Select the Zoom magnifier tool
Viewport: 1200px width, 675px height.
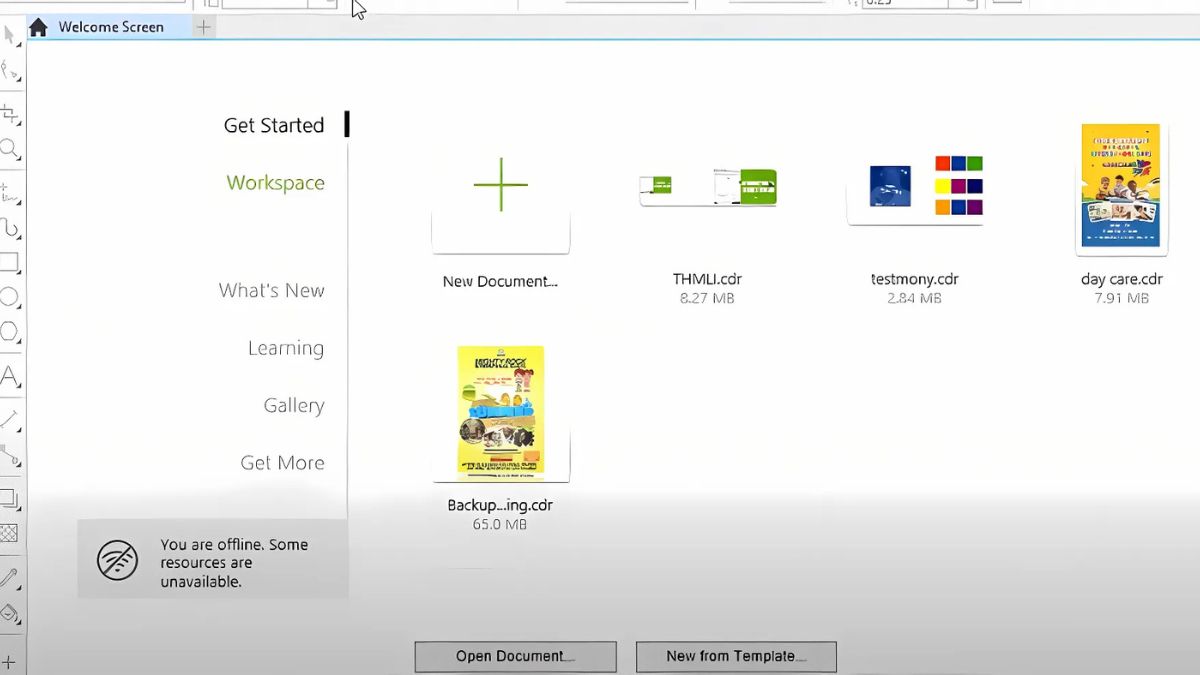10,150
